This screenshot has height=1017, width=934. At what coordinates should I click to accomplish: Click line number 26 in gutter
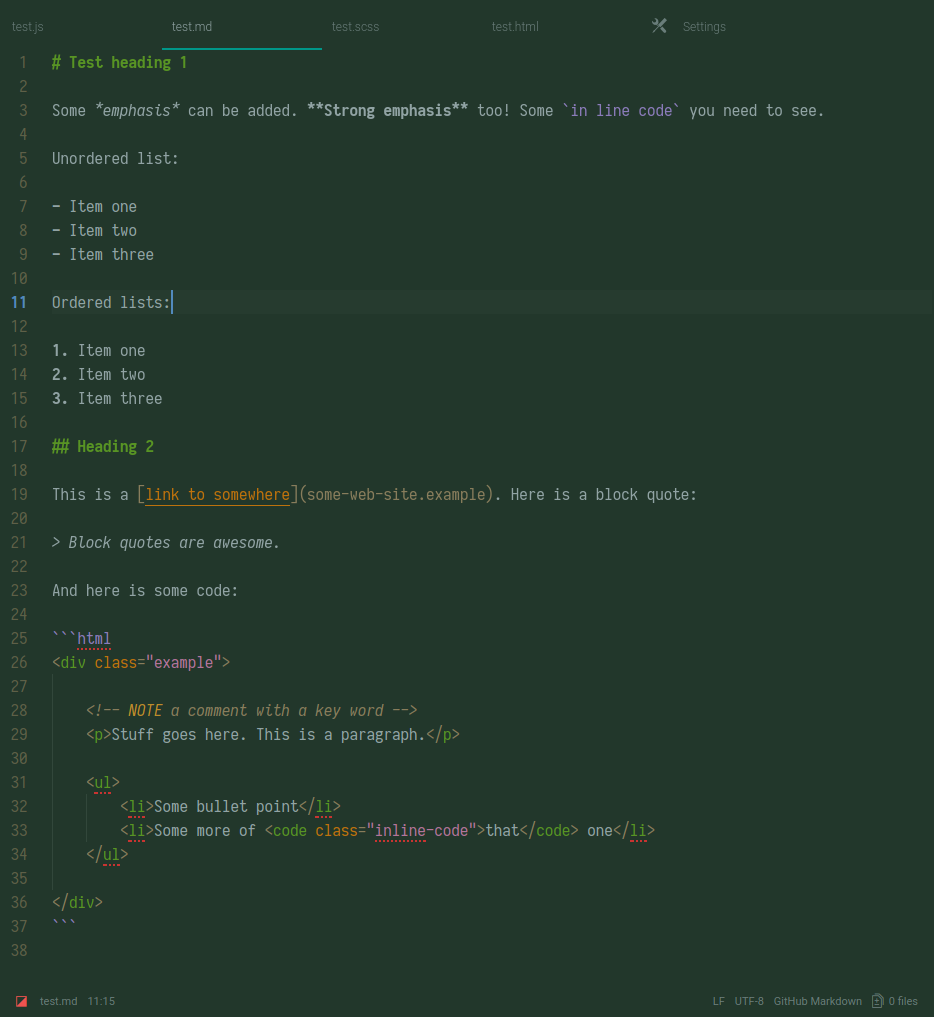(x=19, y=662)
